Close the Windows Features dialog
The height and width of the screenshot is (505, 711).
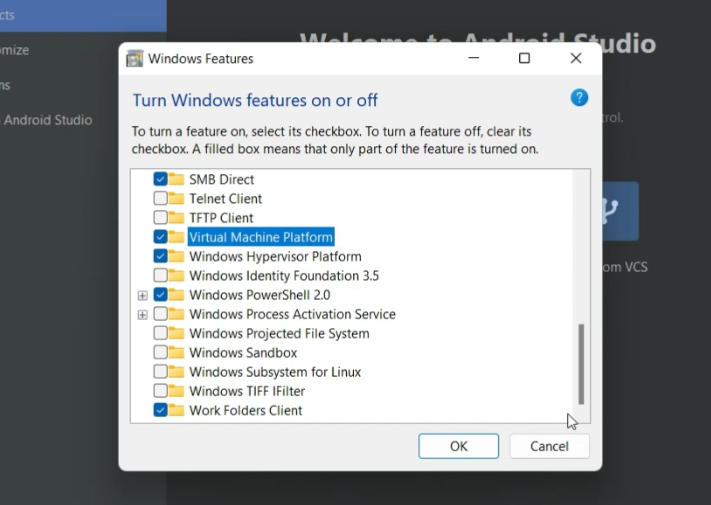576,58
